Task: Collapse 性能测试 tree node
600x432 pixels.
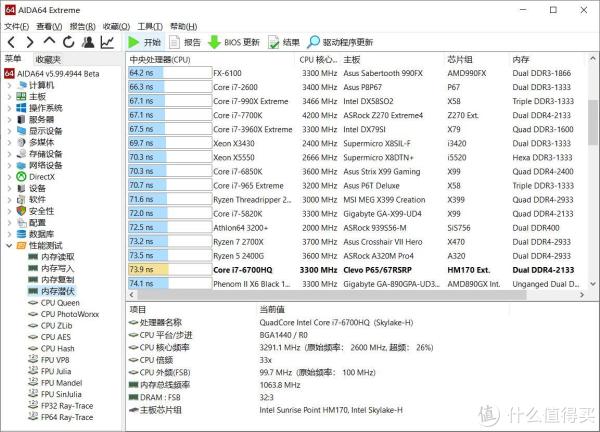Action: pos(10,246)
